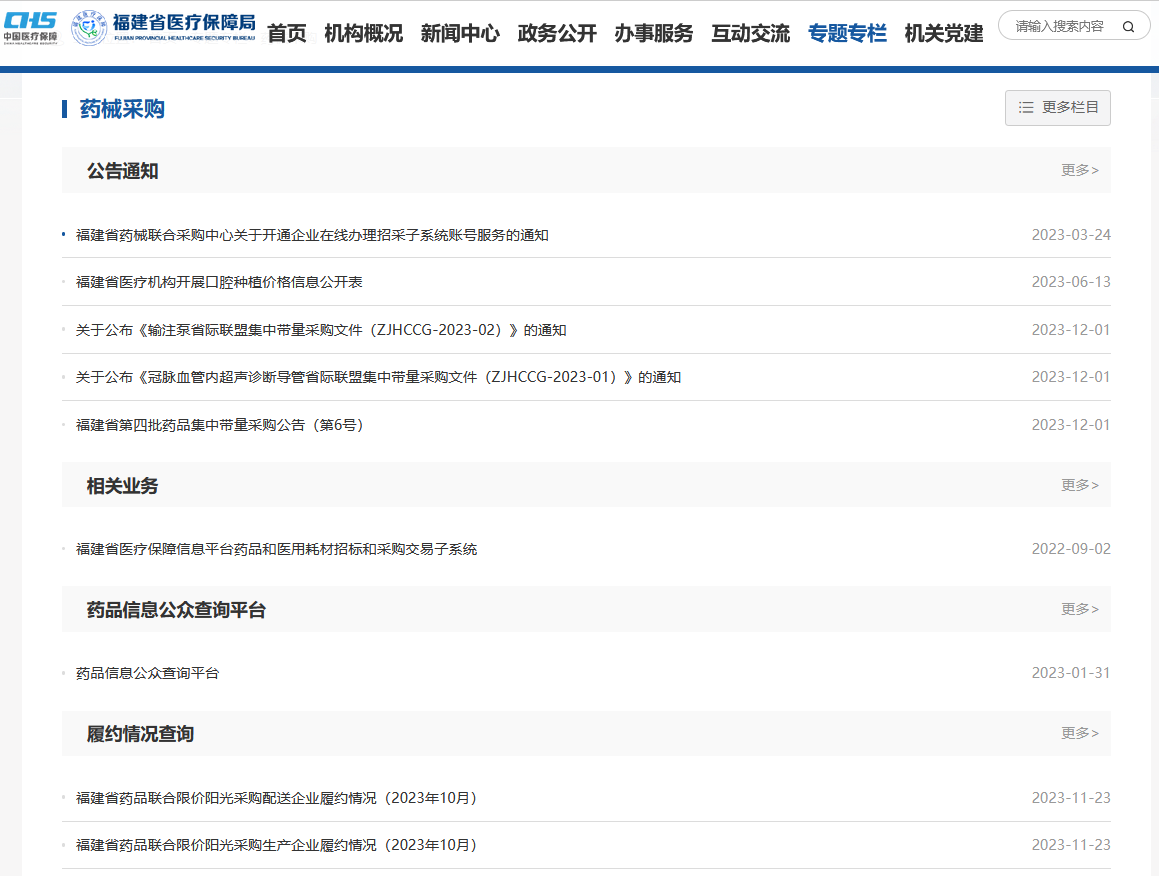This screenshot has width=1159, height=876.
Task: Open the 更多栏目 list button
Action: coord(1057,108)
